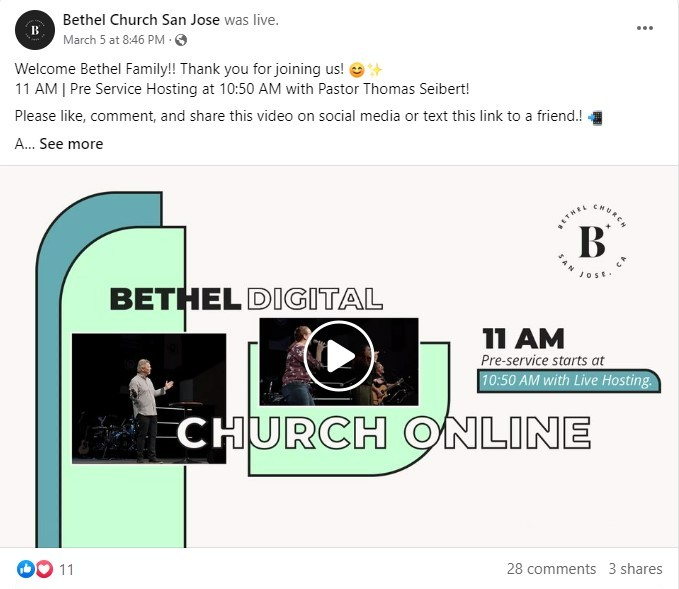The width and height of the screenshot is (679, 589).
Task: View the 3 shares list
Action: (635, 569)
